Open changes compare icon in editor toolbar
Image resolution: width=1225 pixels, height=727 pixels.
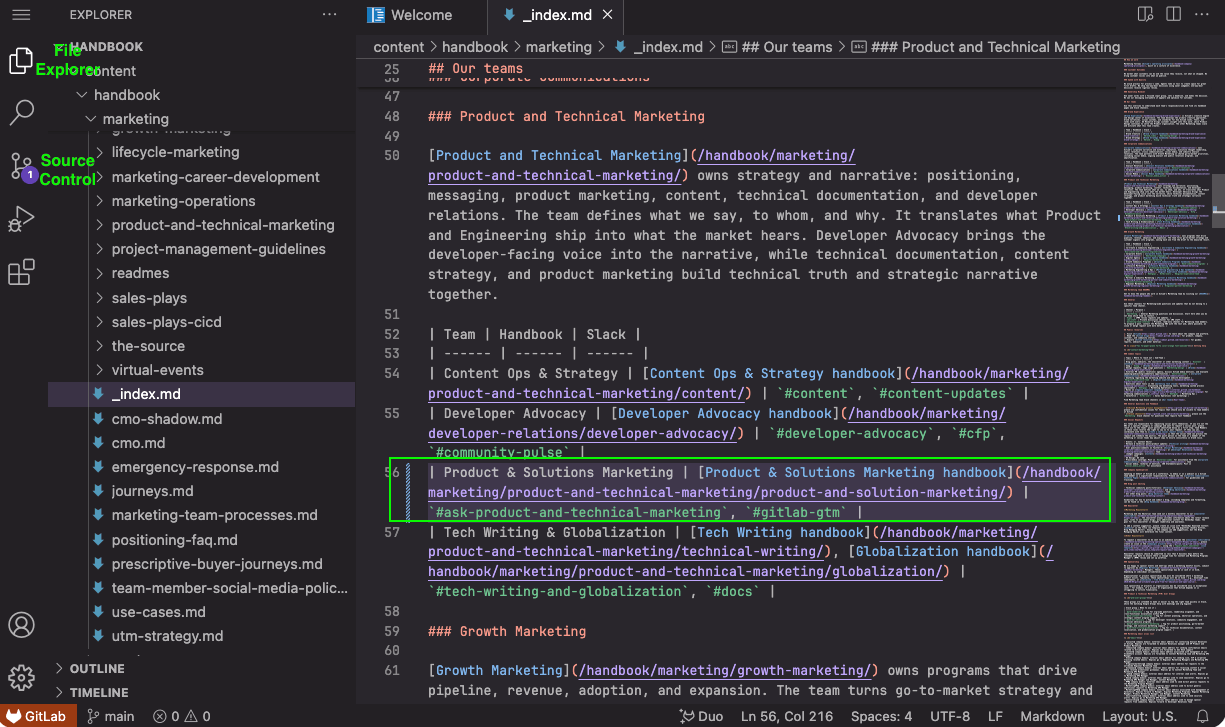point(1146,15)
